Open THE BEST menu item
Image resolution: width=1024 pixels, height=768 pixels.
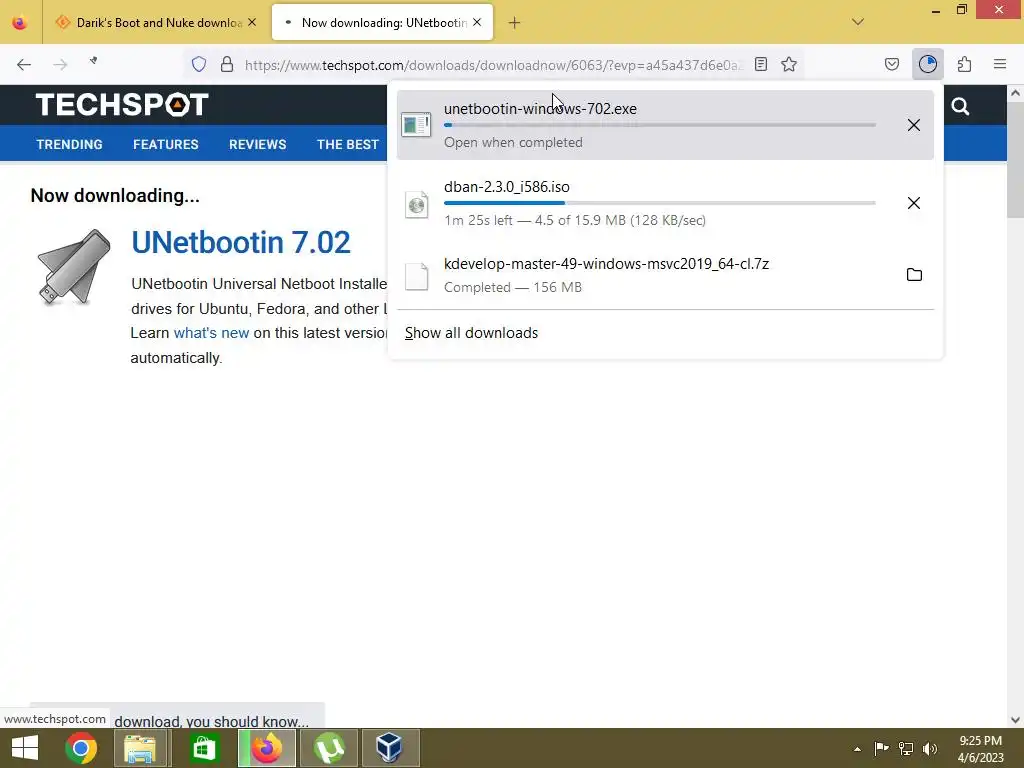pos(347,144)
